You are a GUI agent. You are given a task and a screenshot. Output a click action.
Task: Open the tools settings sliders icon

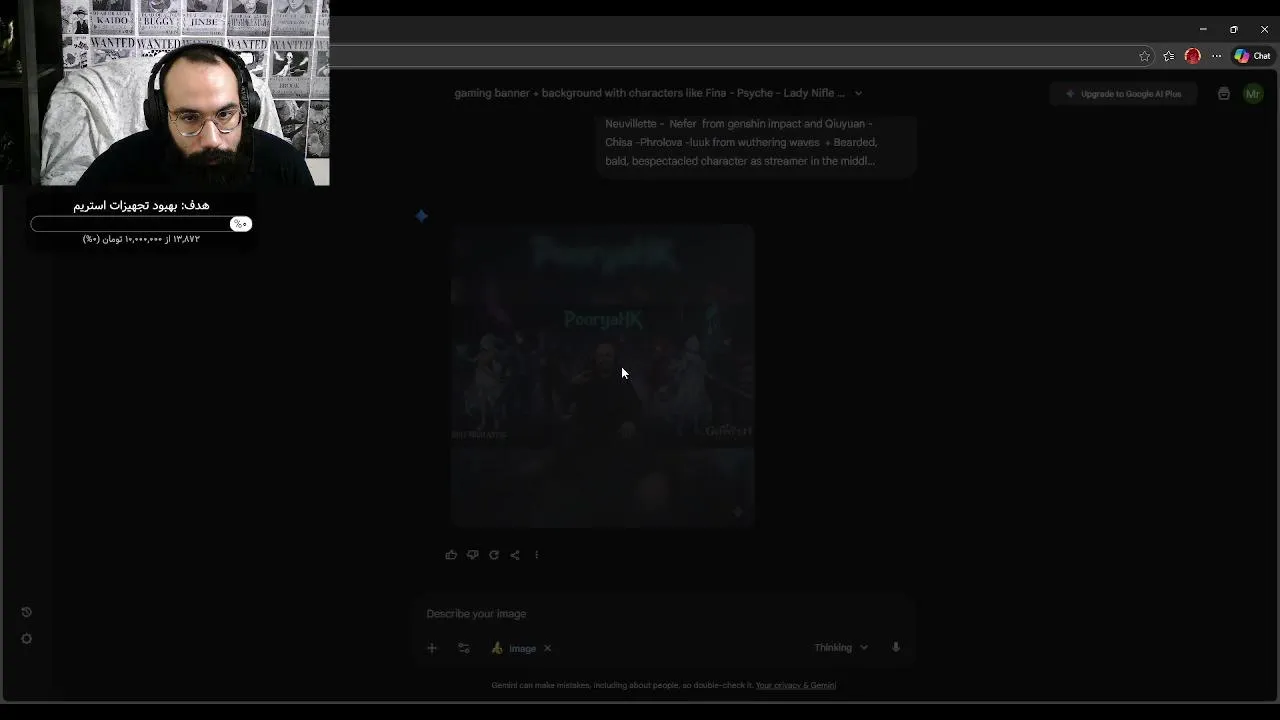(464, 648)
